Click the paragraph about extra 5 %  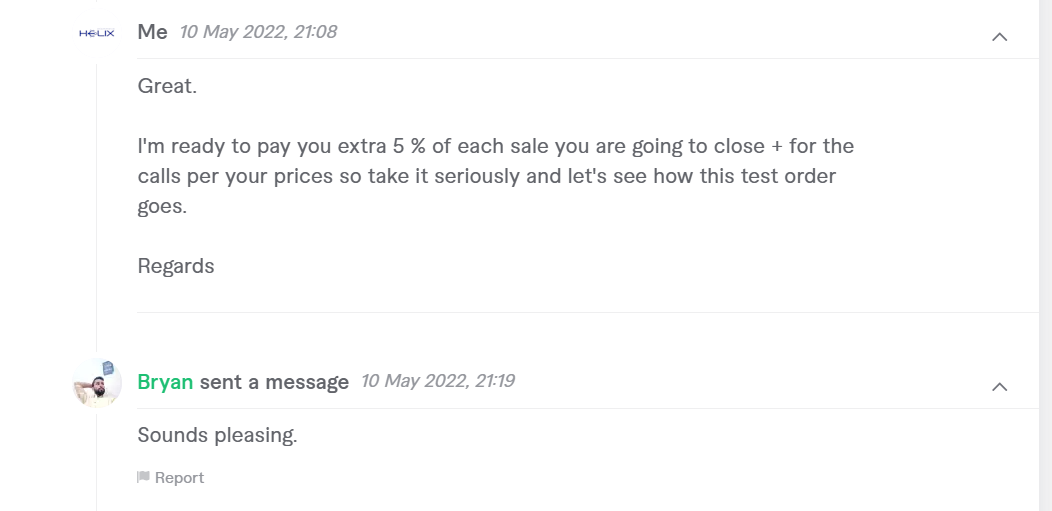(x=495, y=176)
